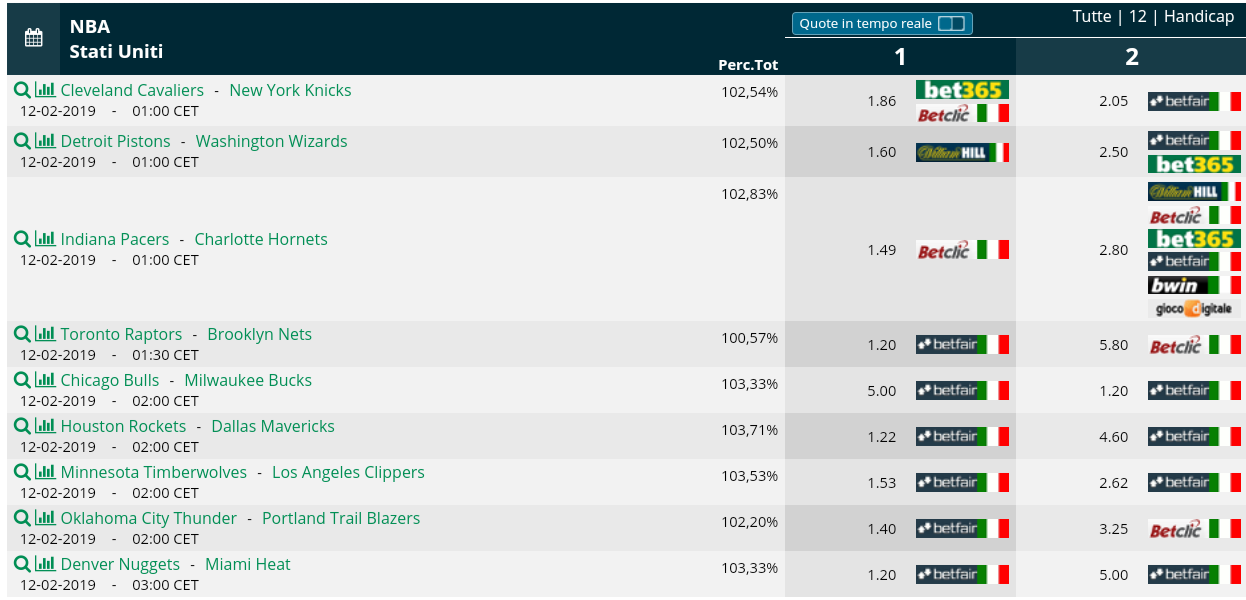Click the magnifier icon for Minnesota Timberwolves
The image size is (1246, 600).
tap(22, 472)
